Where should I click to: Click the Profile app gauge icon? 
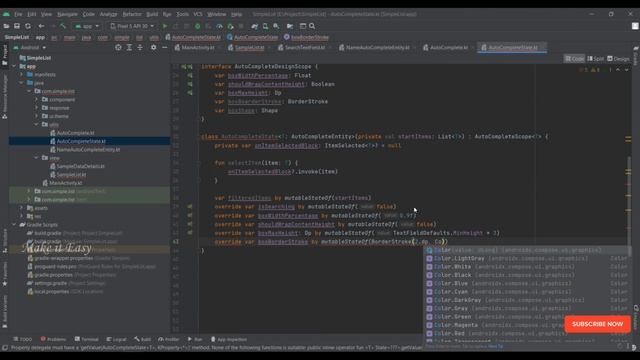tap(219, 26)
